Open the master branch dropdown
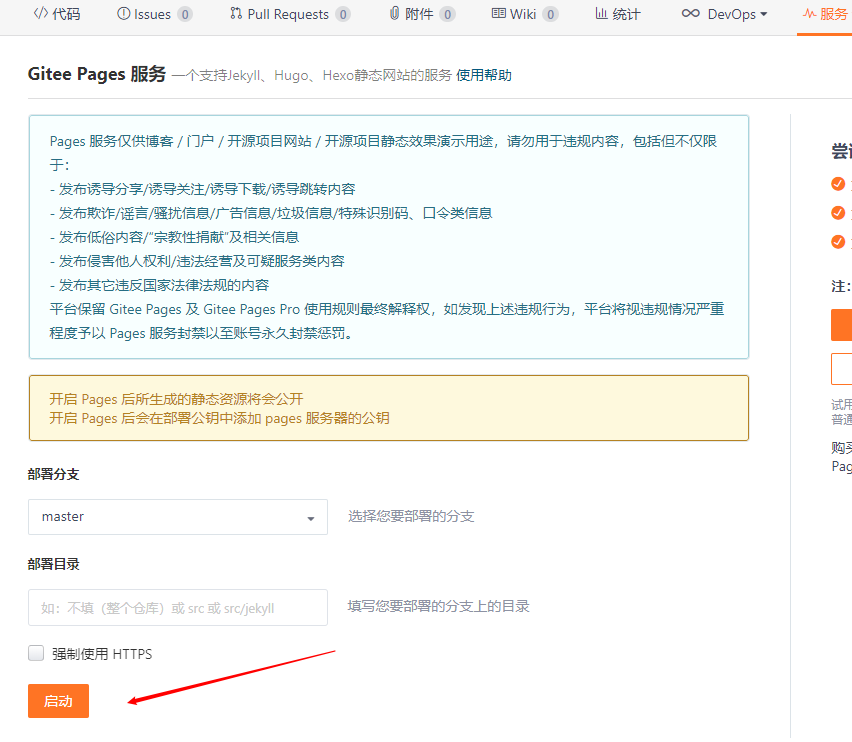The height and width of the screenshot is (742, 852). pos(177,517)
